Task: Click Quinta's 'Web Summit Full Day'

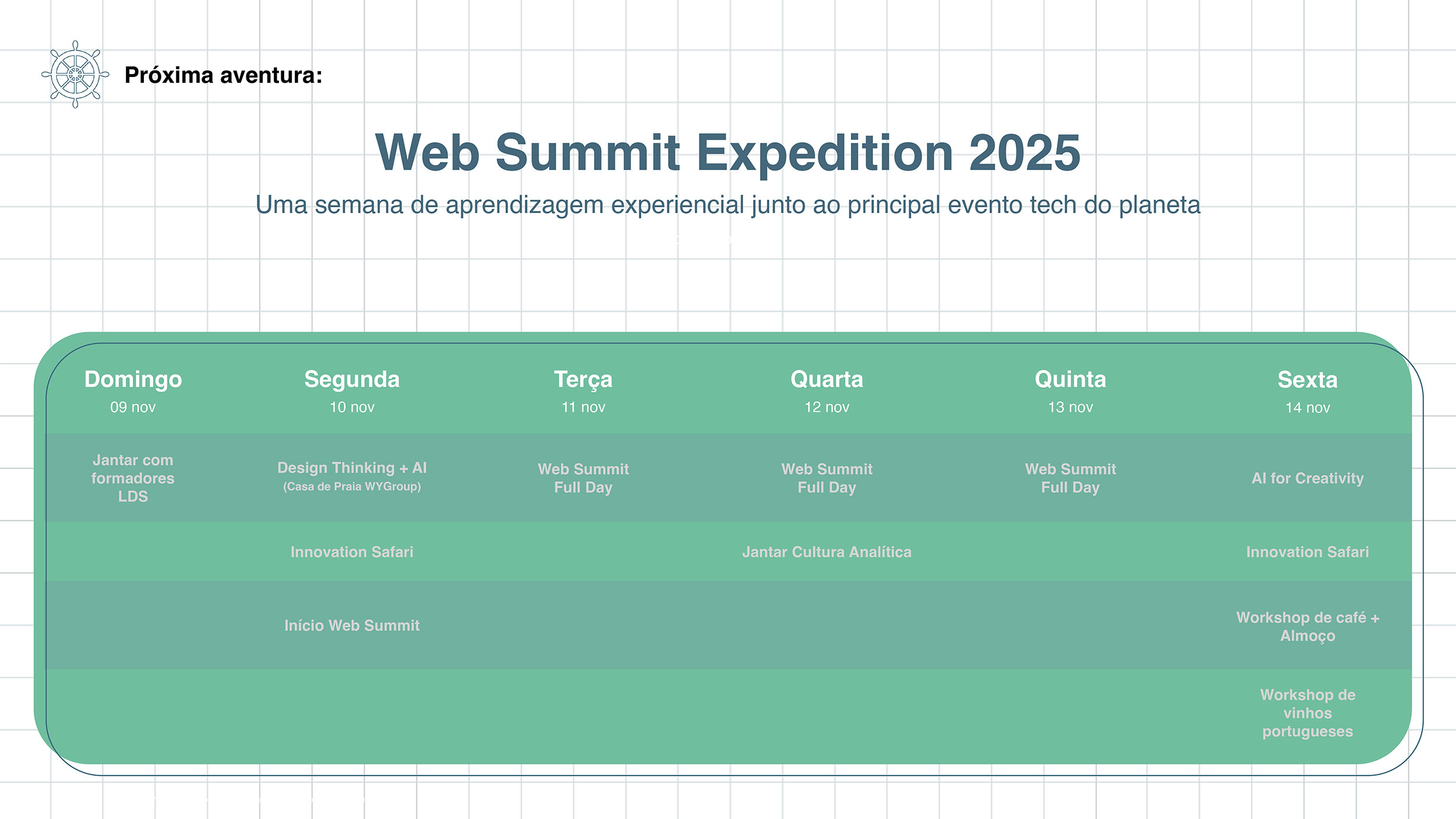Action: click(x=1070, y=478)
